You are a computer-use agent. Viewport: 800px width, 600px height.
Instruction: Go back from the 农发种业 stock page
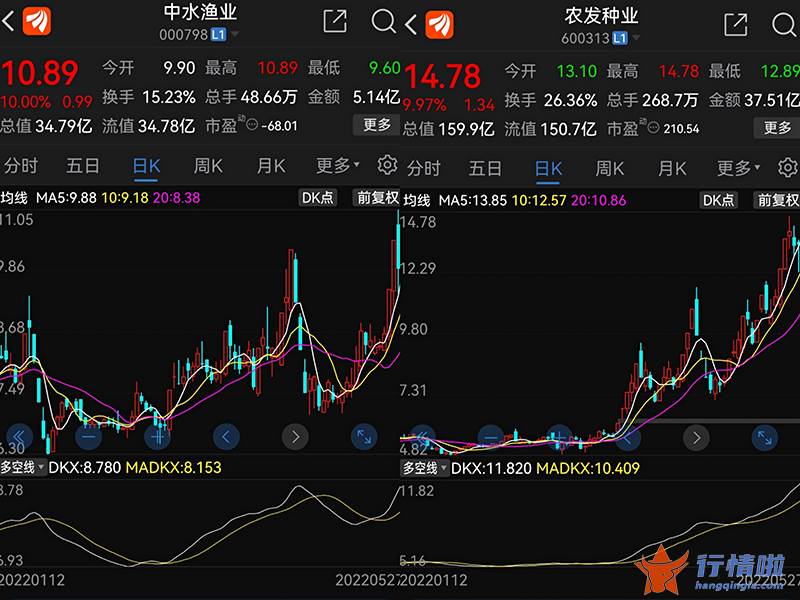pyautogui.click(x=411, y=24)
